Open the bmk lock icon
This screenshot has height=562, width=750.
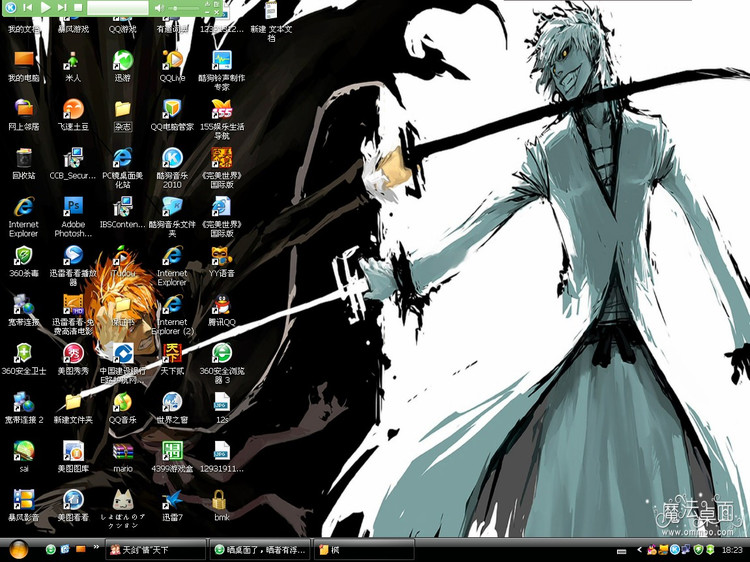(221, 505)
